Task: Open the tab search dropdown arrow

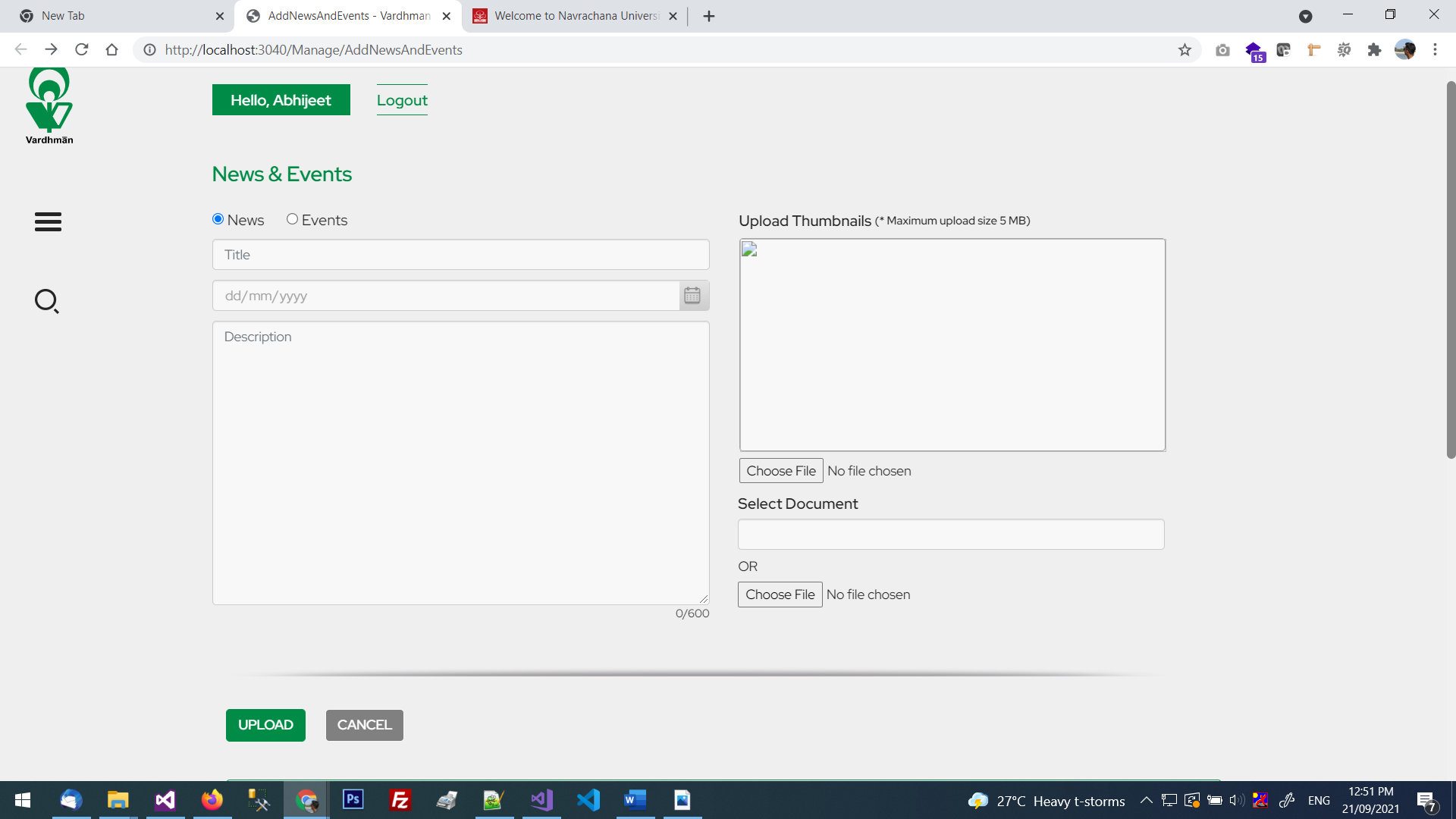Action: click(x=1305, y=16)
